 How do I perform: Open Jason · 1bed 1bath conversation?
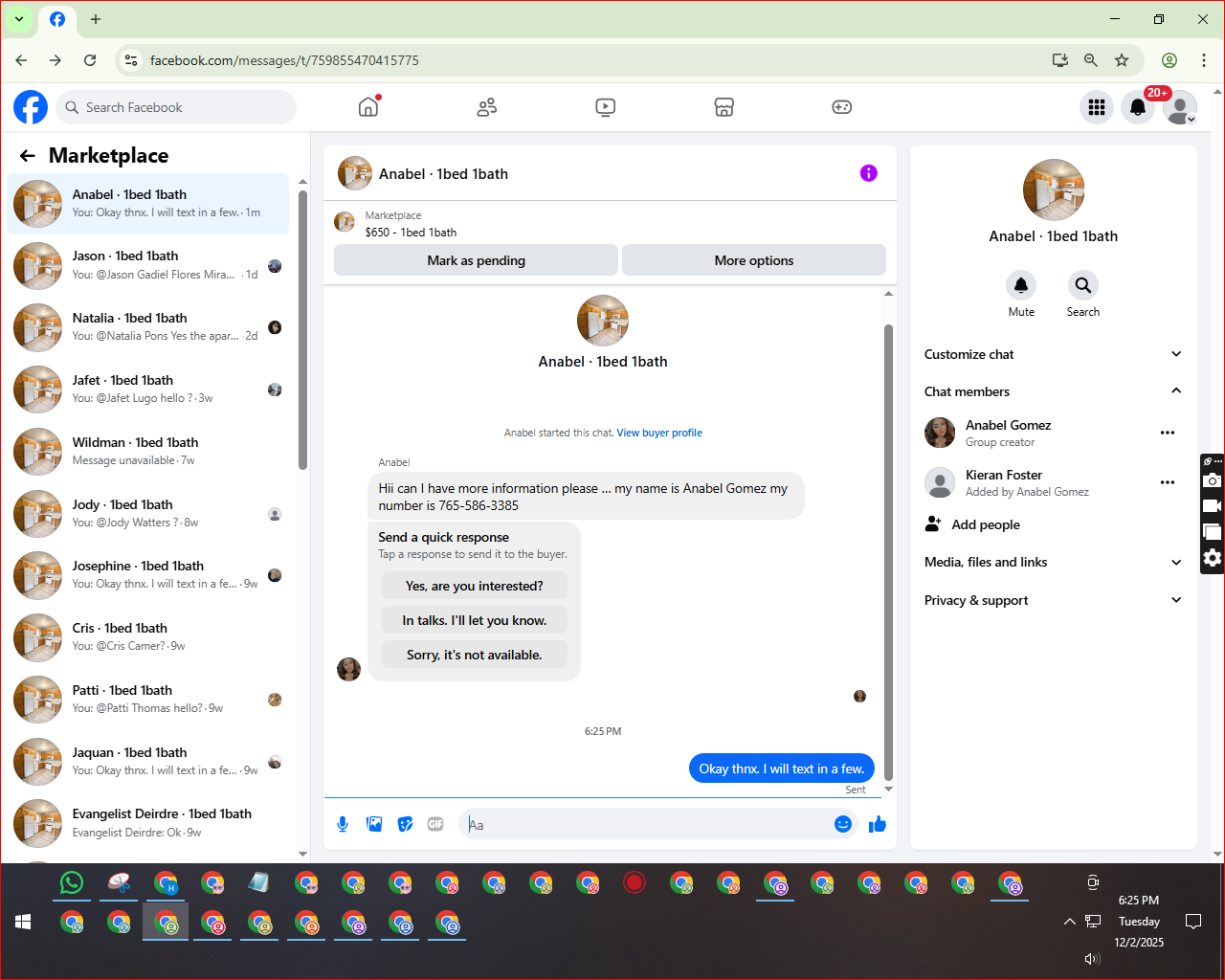tap(148, 265)
